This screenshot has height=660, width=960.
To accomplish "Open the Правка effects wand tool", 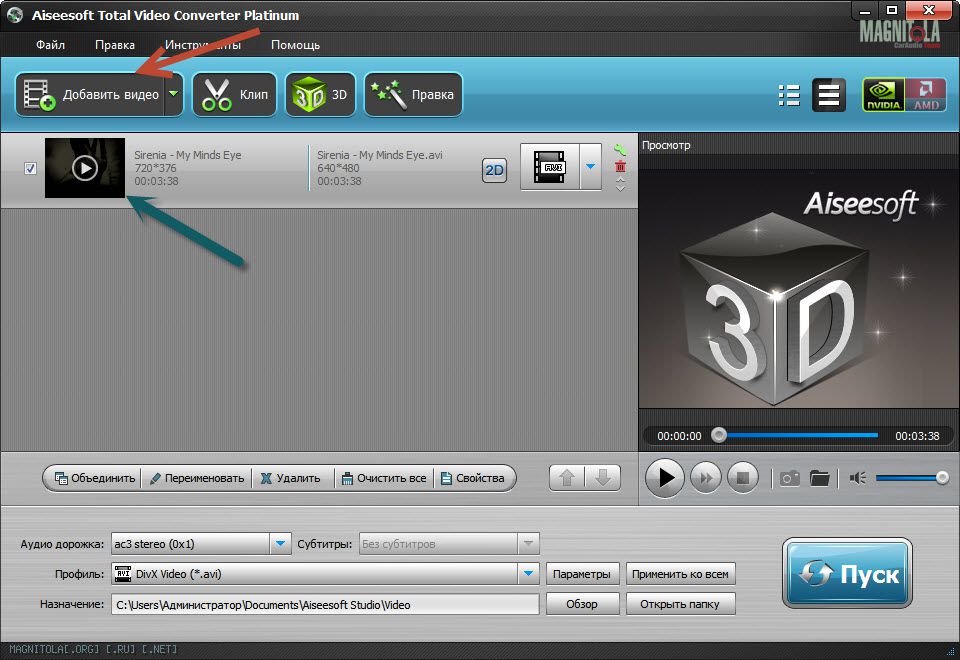I will (x=413, y=95).
